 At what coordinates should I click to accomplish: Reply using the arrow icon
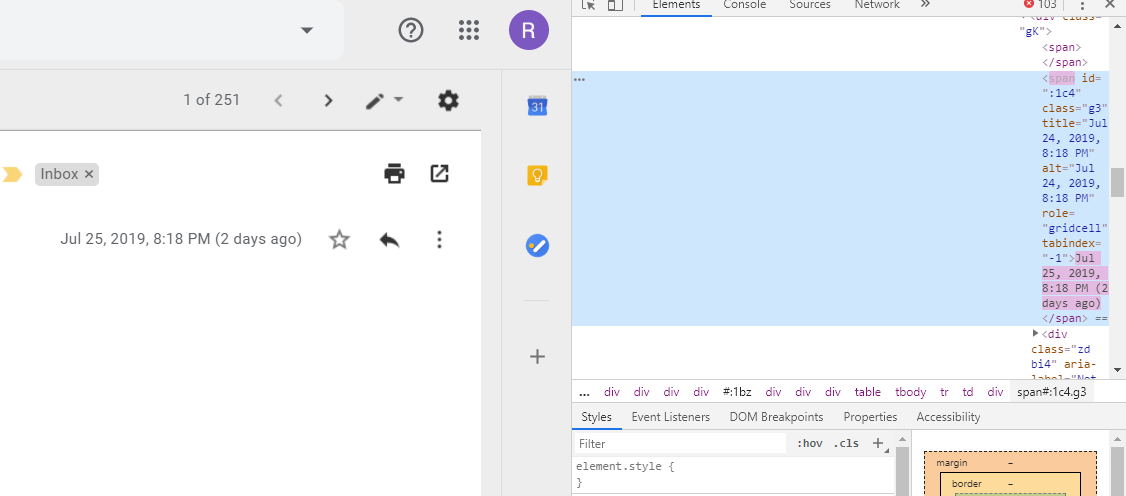pos(390,240)
